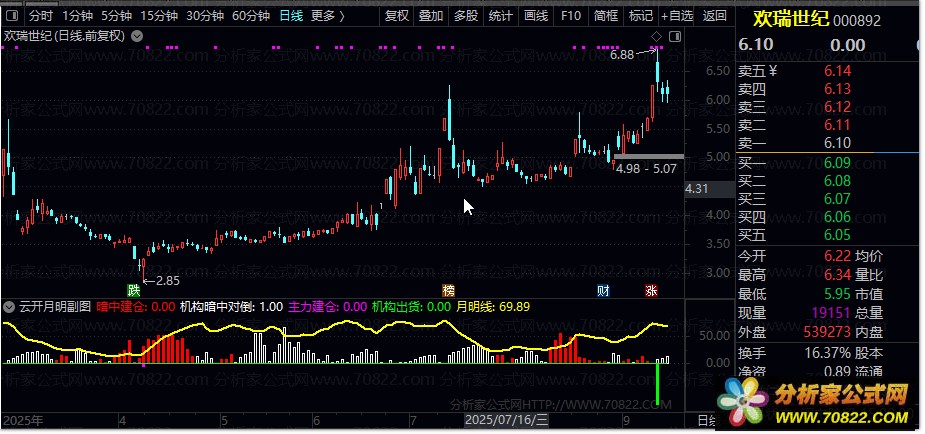Click the 6.88 high price label
Viewport: 925px width, 434px height.
pyautogui.click(x=622, y=55)
